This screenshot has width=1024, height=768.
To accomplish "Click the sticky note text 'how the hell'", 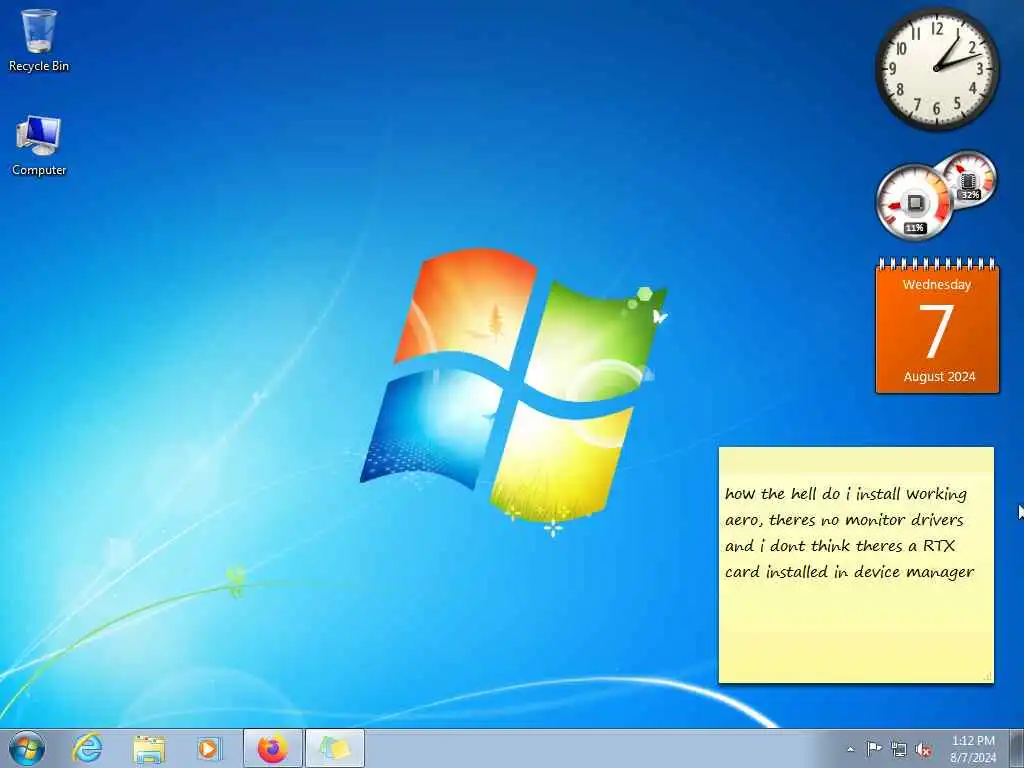I will click(771, 494).
